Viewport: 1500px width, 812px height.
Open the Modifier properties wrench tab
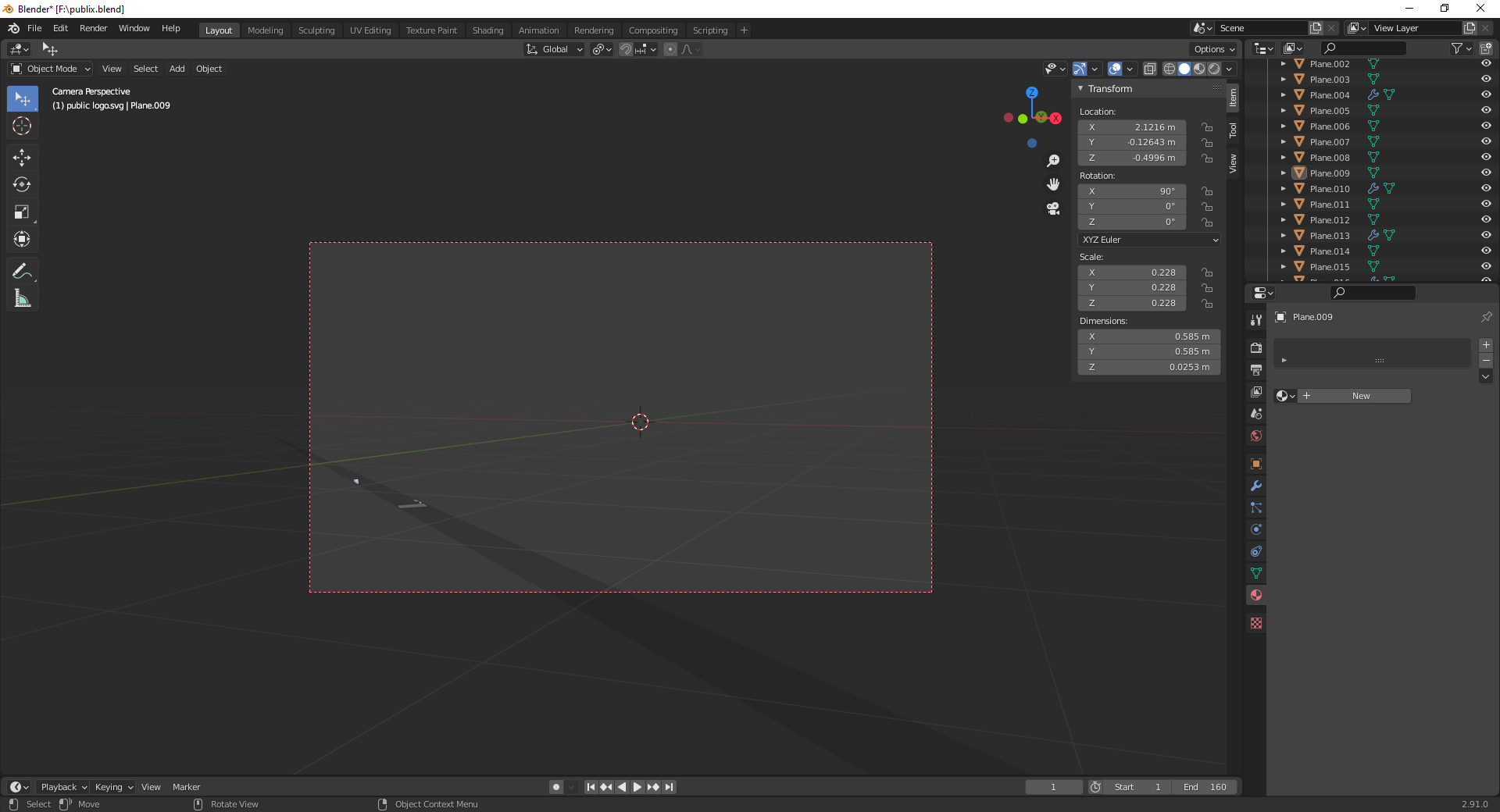point(1256,486)
